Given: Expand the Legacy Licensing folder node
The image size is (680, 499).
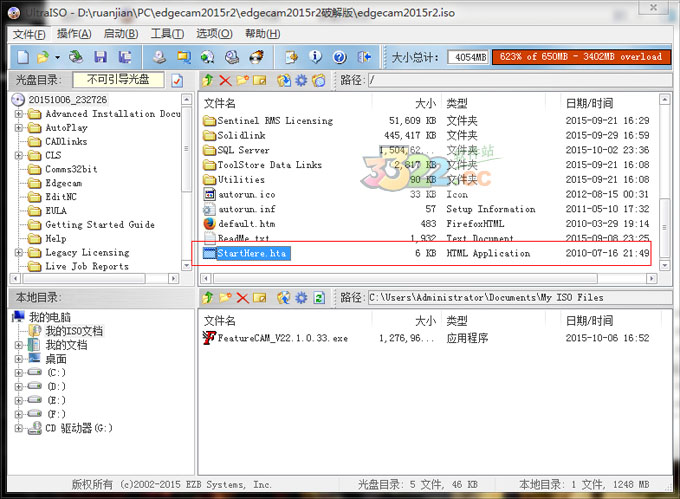Looking at the screenshot, I should pyautogui.click(x=18, y=252).
